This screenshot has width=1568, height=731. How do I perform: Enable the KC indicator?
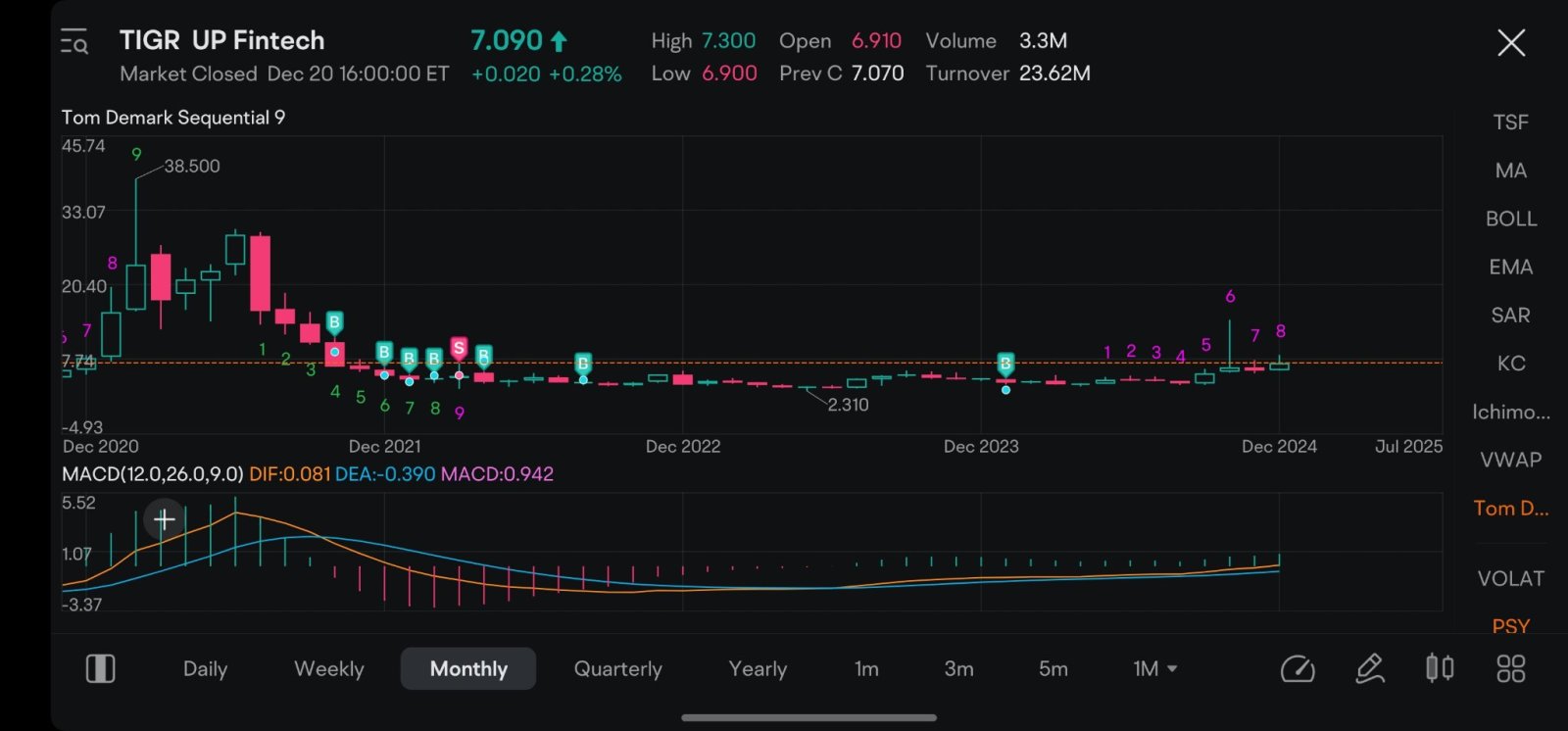click(x=1510, y=364)
